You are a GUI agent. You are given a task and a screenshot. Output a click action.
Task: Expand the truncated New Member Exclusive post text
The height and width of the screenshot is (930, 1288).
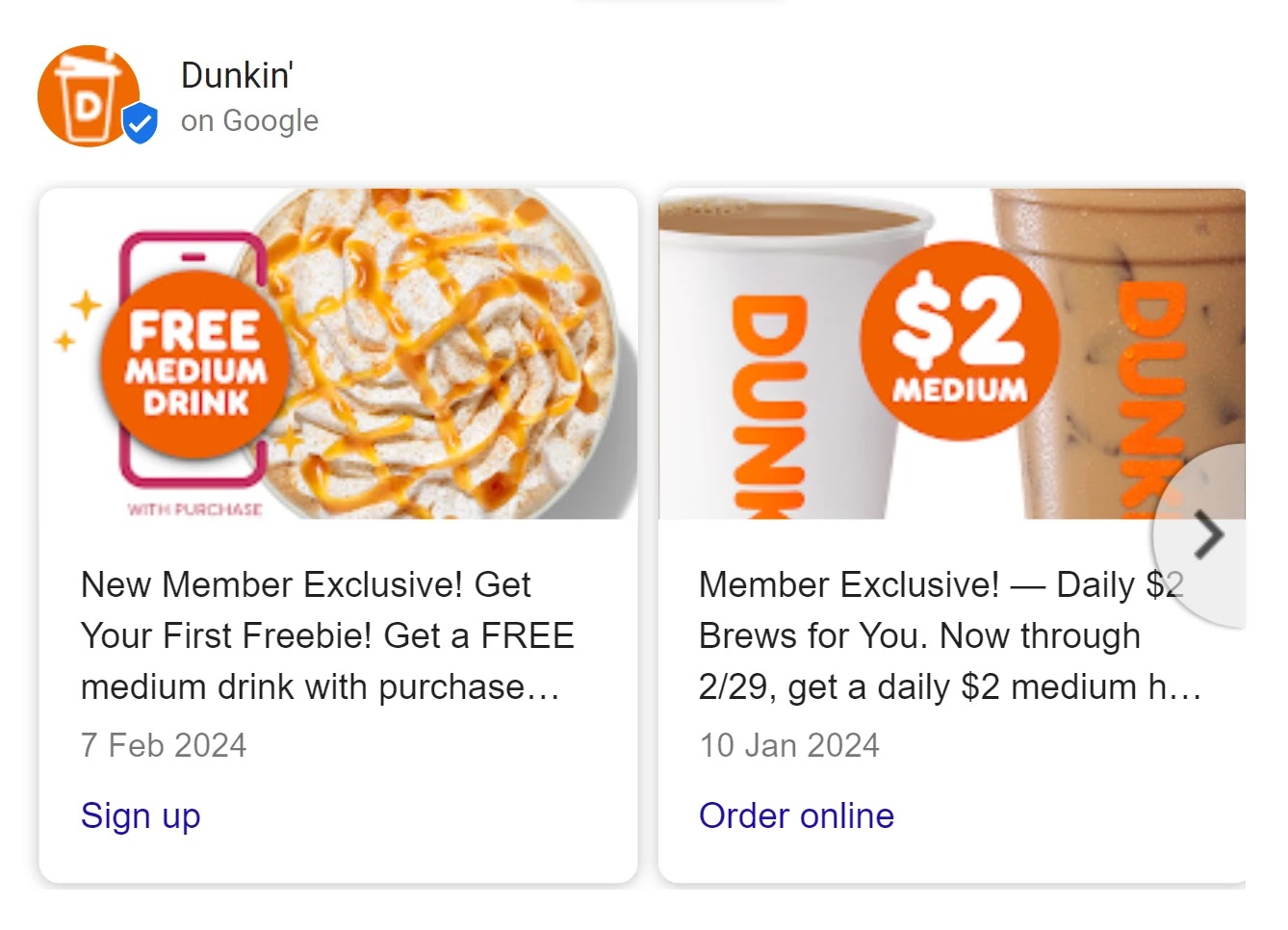327,635
